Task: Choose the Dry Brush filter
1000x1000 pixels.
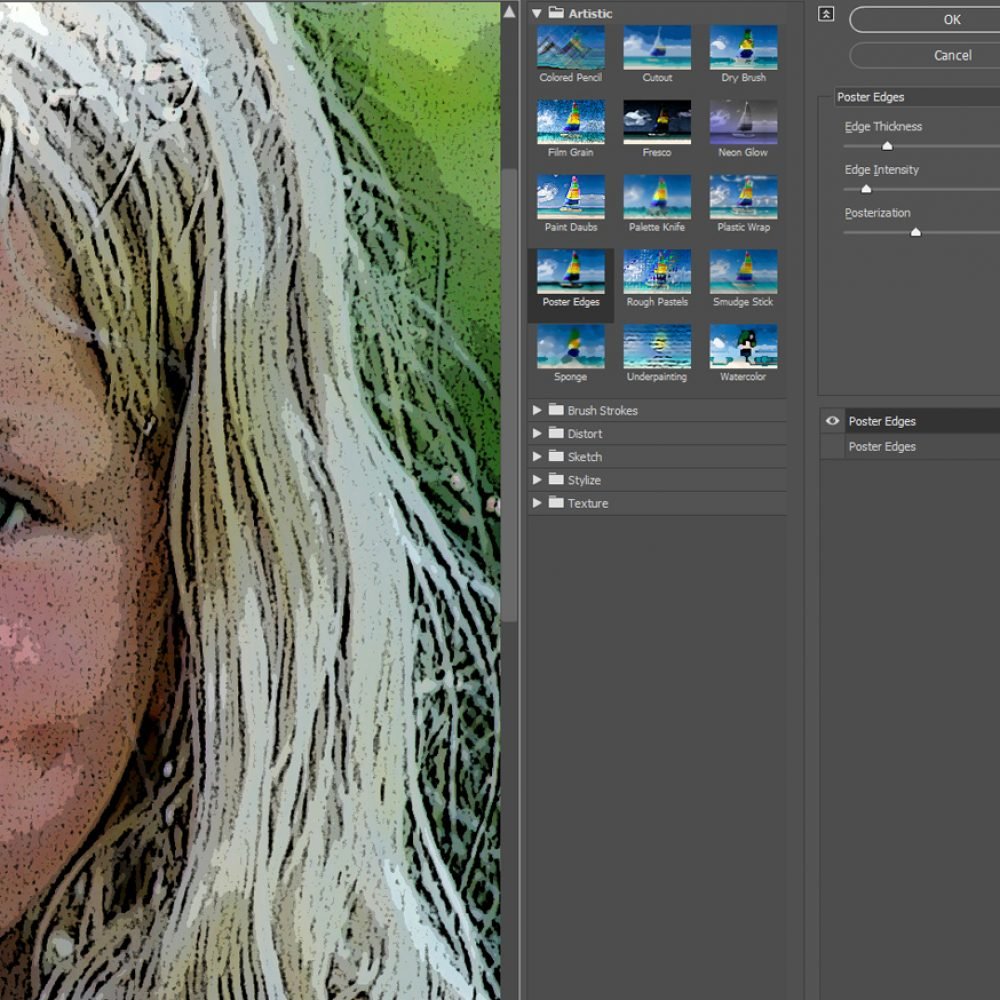Action: 743,47
